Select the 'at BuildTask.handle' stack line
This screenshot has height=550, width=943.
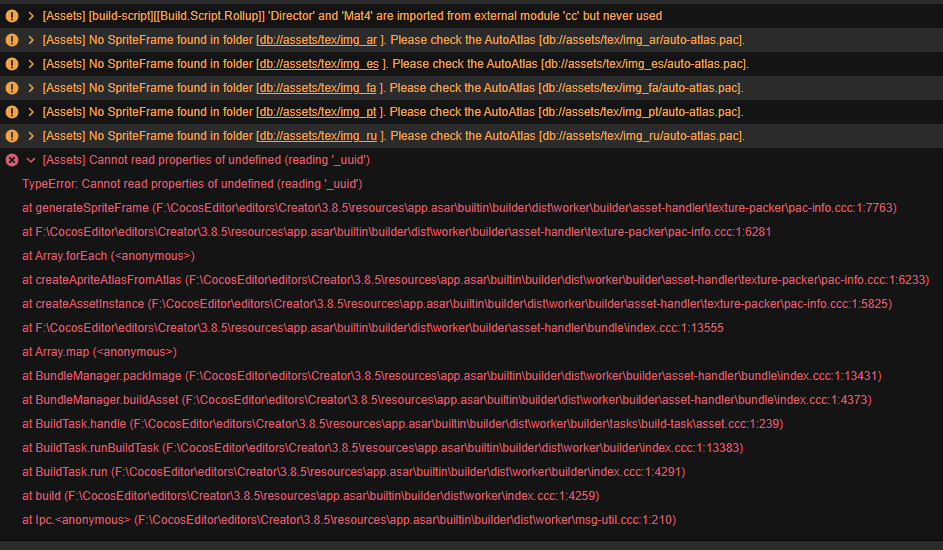(403, 424)
